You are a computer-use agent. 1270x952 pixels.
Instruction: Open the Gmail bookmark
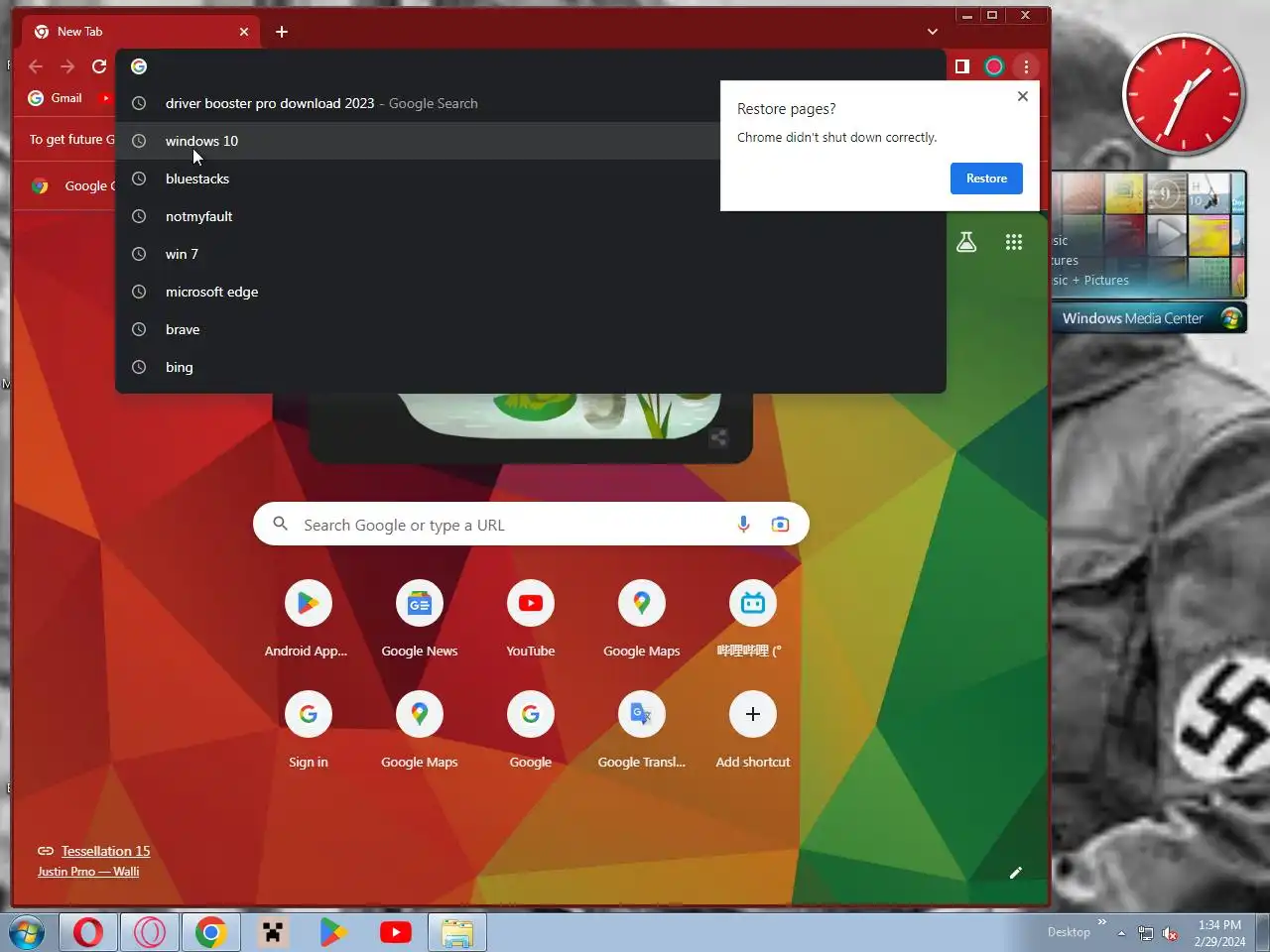point(56,98)
